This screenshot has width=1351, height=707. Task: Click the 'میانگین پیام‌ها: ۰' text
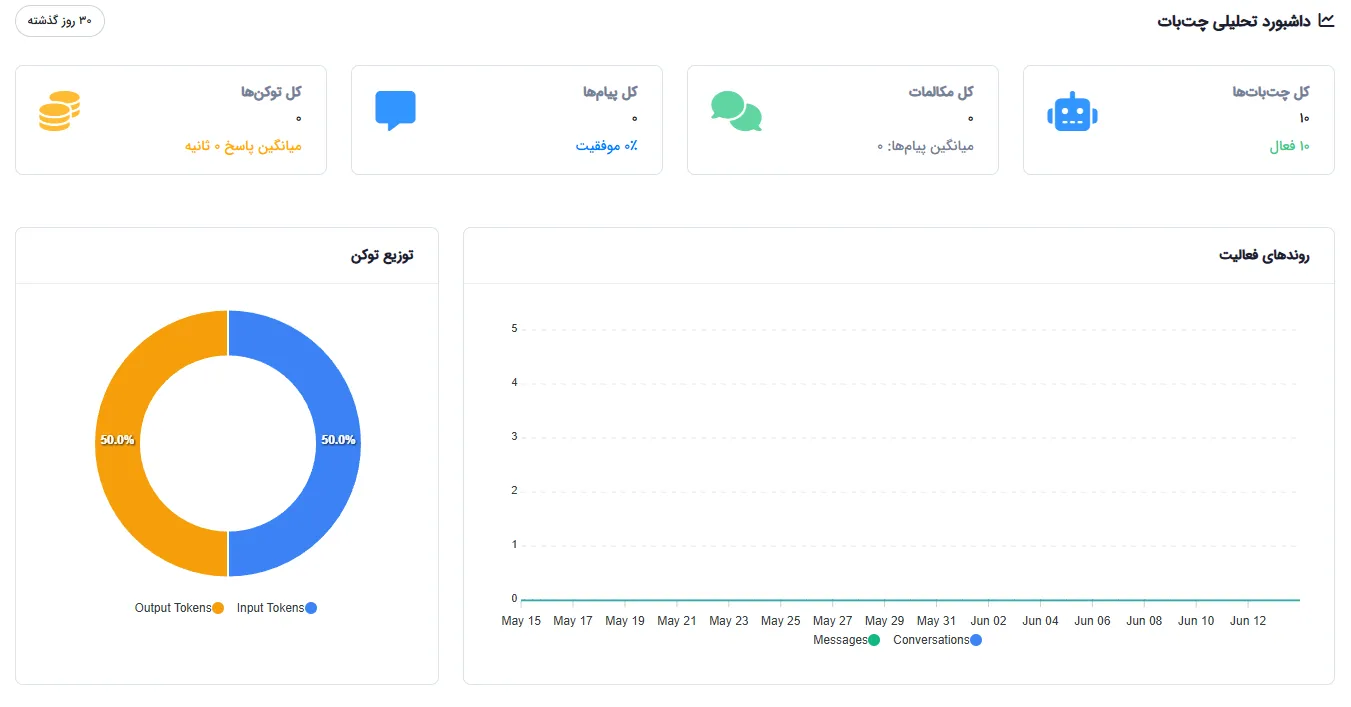[925, 146]
